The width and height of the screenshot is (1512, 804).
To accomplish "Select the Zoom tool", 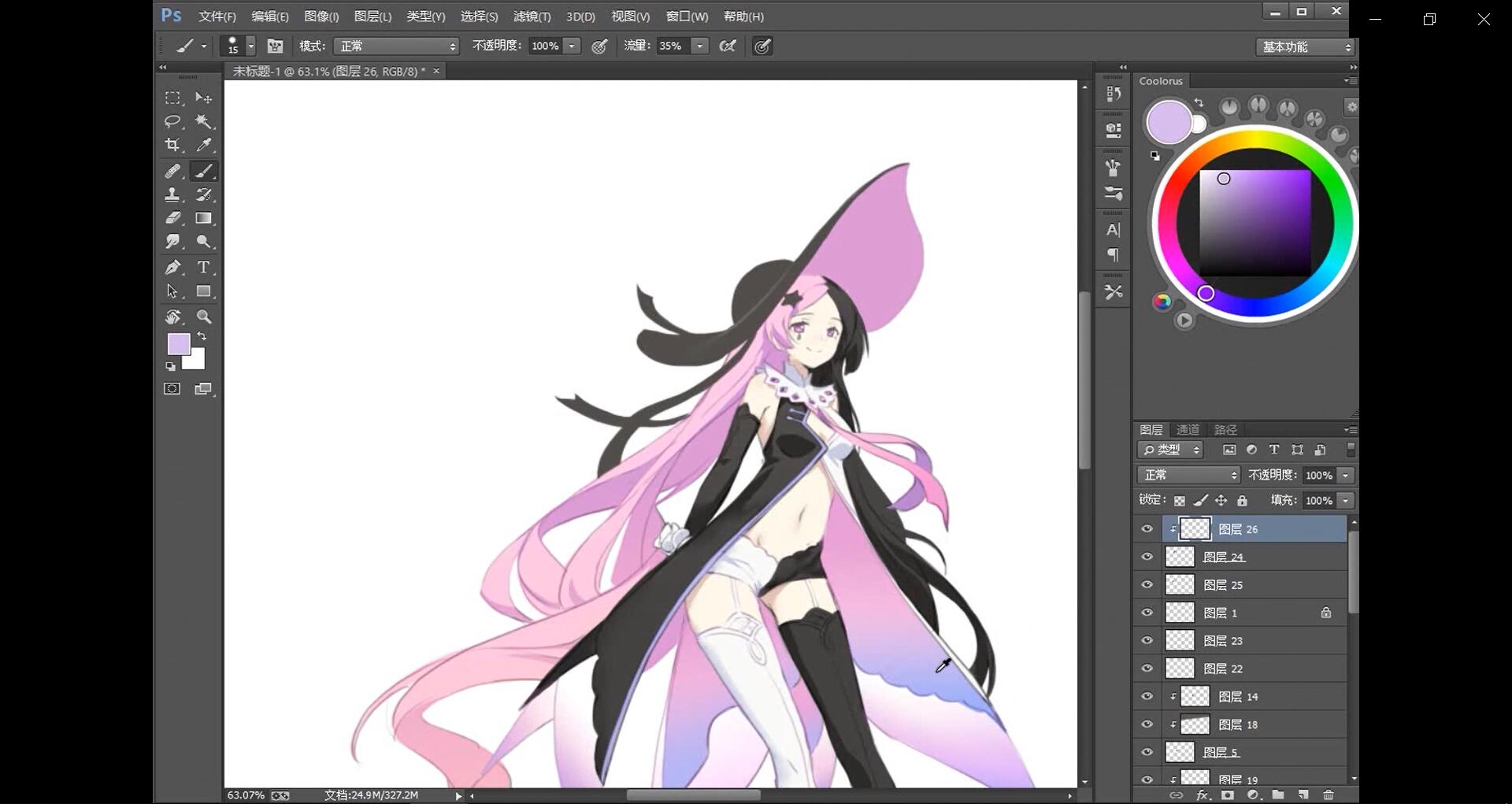I will (203, 317).
